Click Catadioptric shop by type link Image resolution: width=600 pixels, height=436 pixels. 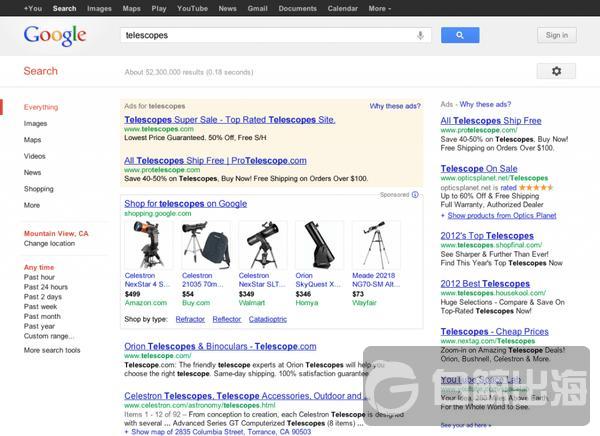point(268,319)
